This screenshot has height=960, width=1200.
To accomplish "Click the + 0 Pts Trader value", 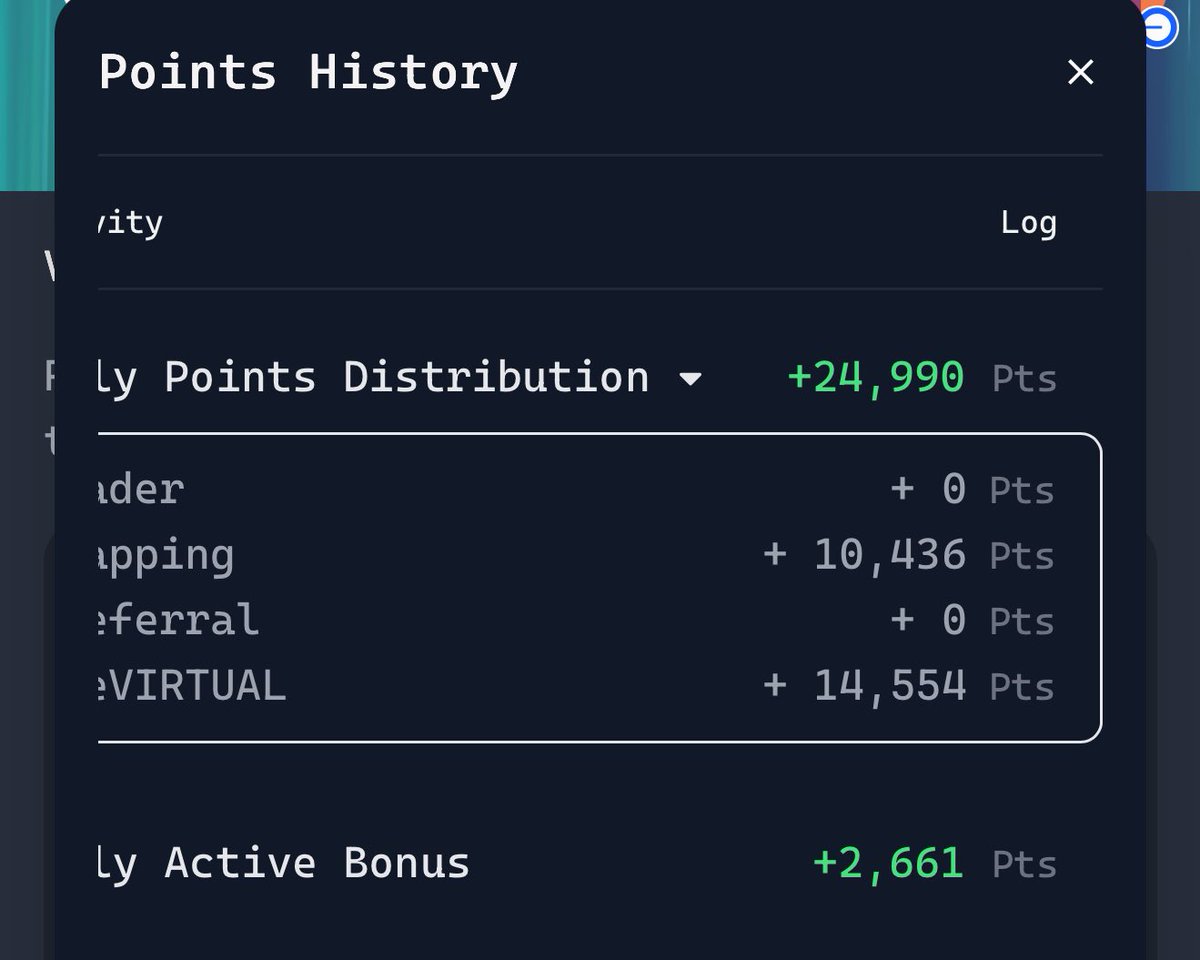I will click(x=972, y=490).
